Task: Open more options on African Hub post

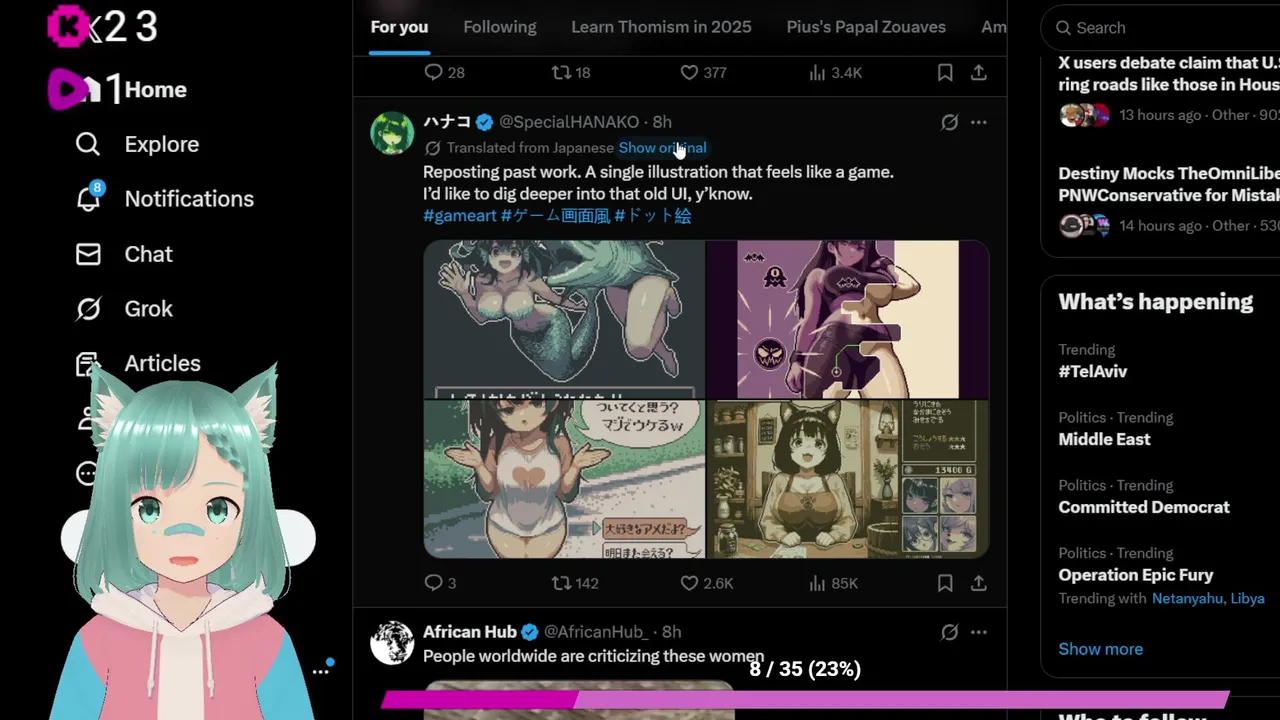Action: coord(979,632)
